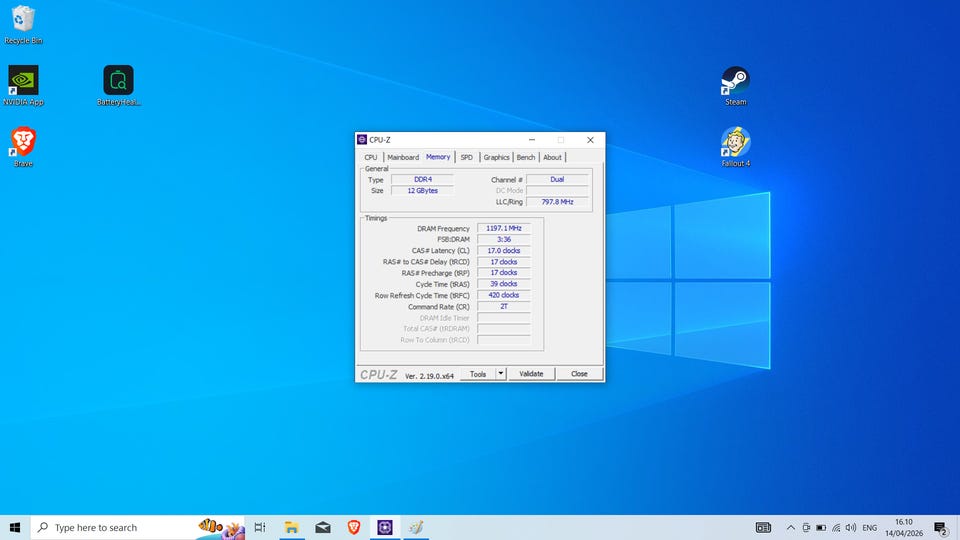Open the Mail app in the taskbar
Viewport: 960px width, 540px height.
(x=322, y=527)
